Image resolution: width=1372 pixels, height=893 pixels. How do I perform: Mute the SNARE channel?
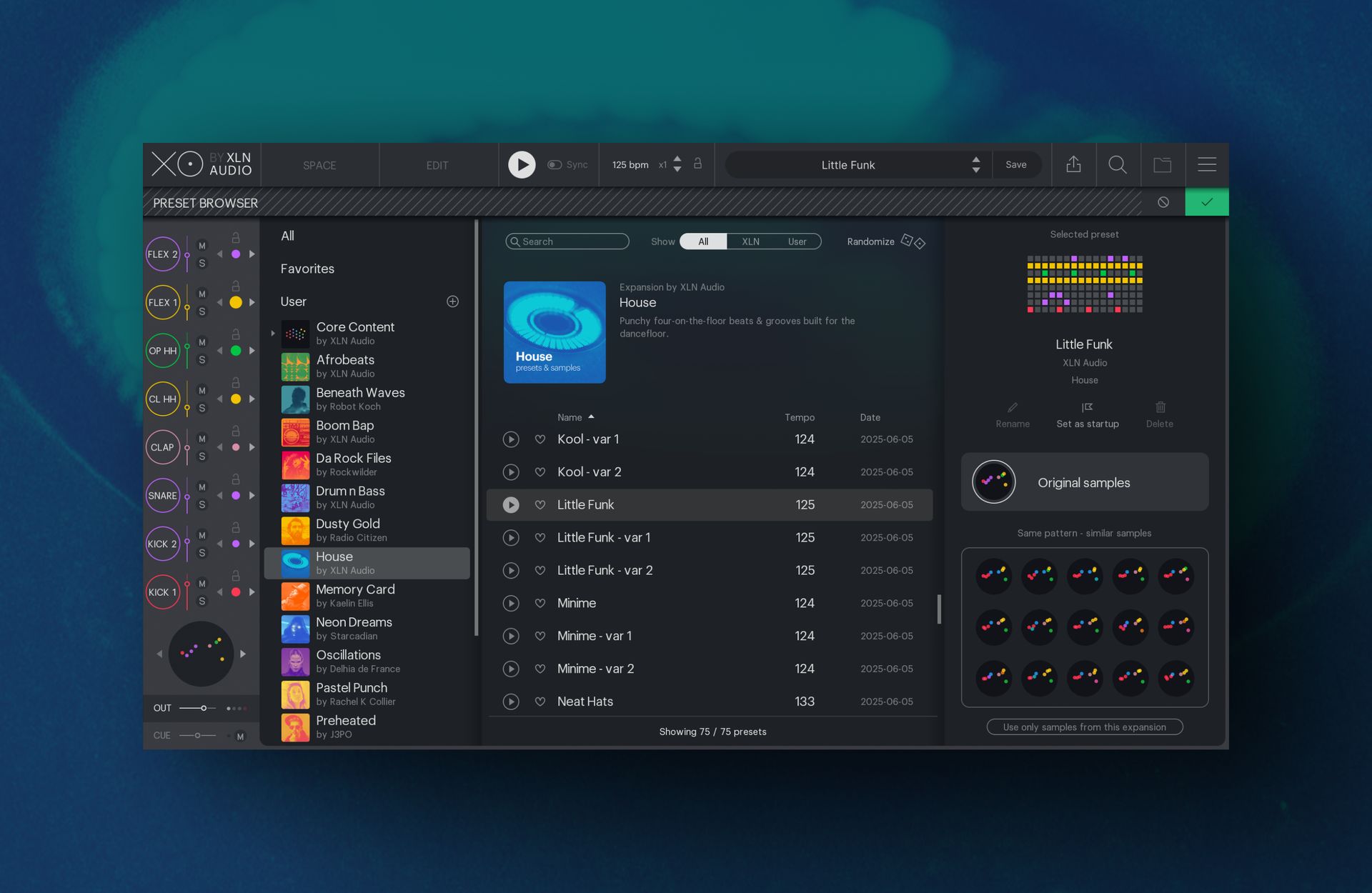point(202,487)
